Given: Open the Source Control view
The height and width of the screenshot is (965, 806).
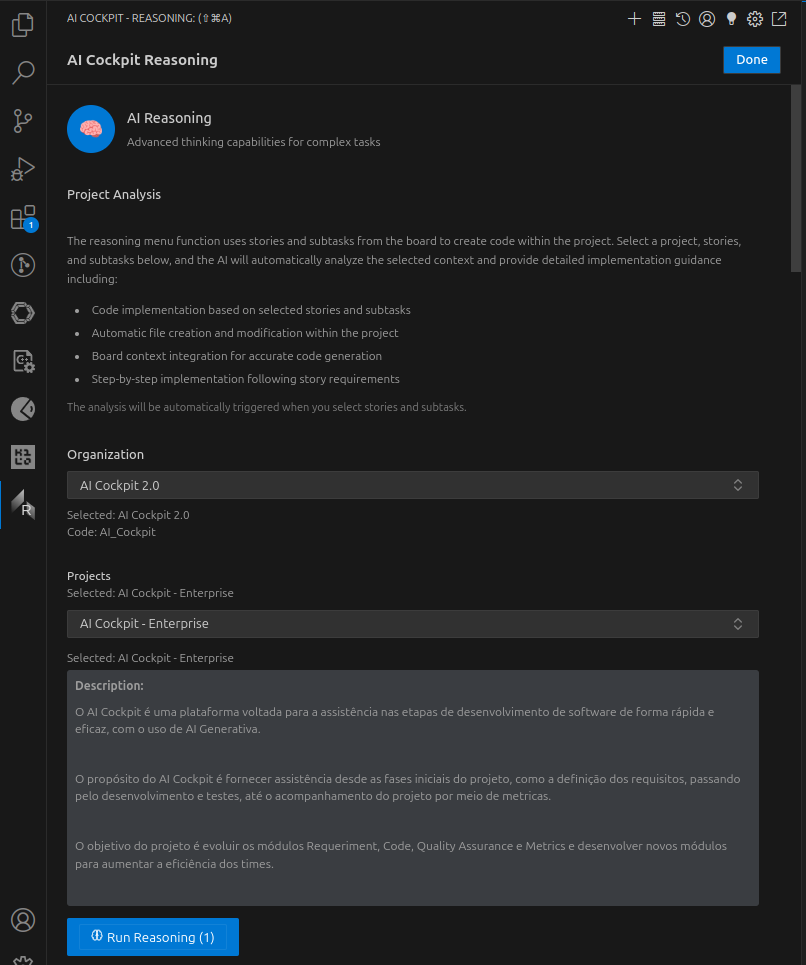Looking at the screenshot, I should tap(23, 121).
